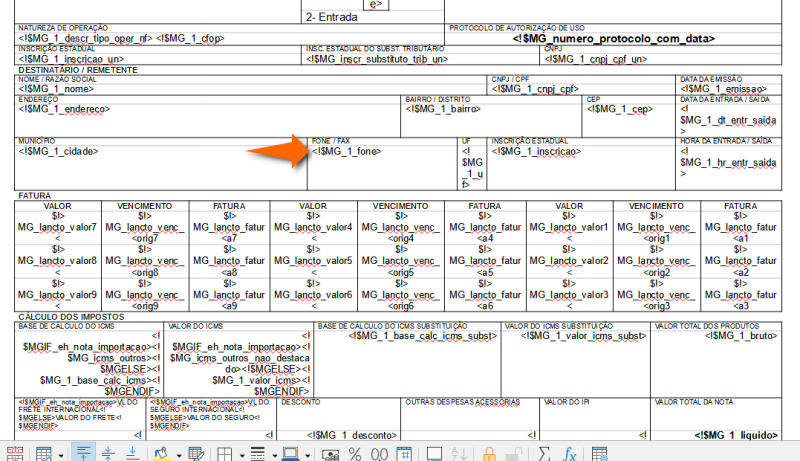Click the MG_lancto_valor7 cell
800x461 pixels.
click(x=57, y=227)
